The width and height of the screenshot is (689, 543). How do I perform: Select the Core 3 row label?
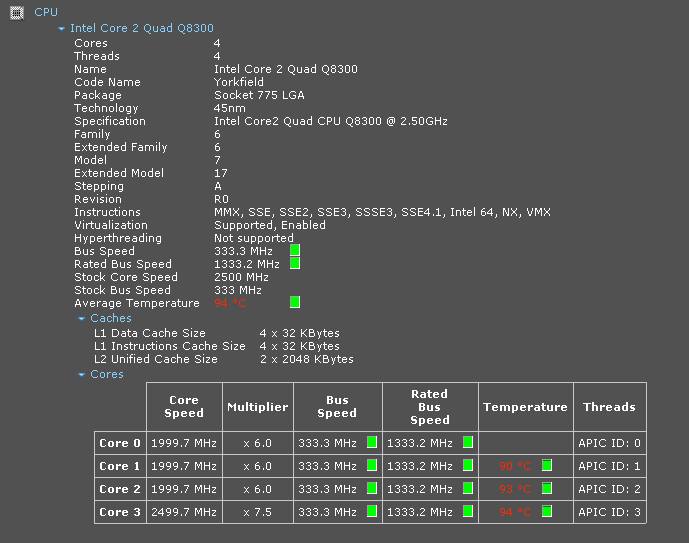[120, 512]
